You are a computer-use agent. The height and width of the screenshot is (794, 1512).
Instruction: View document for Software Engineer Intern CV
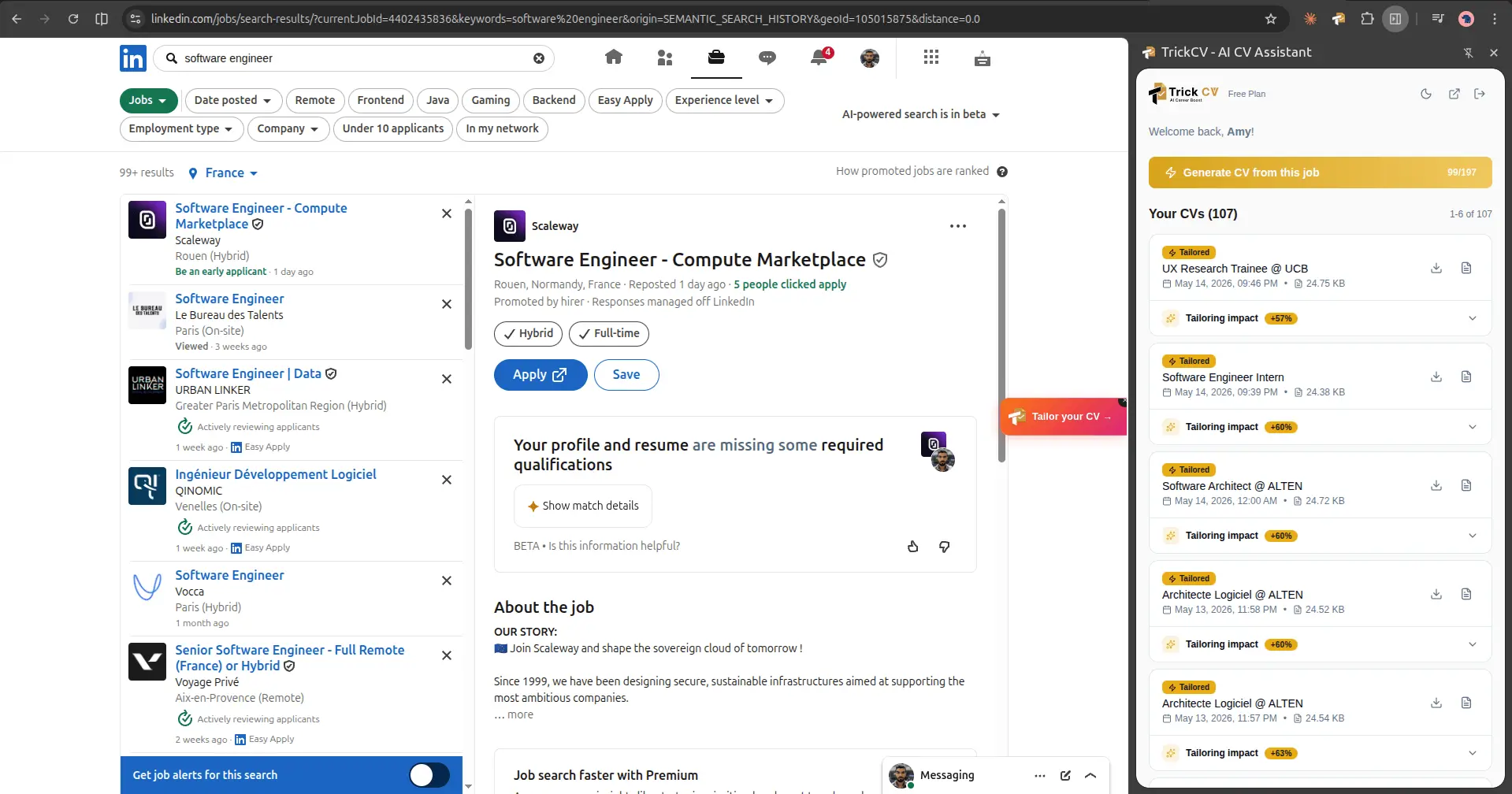(x=1466, y=377)
